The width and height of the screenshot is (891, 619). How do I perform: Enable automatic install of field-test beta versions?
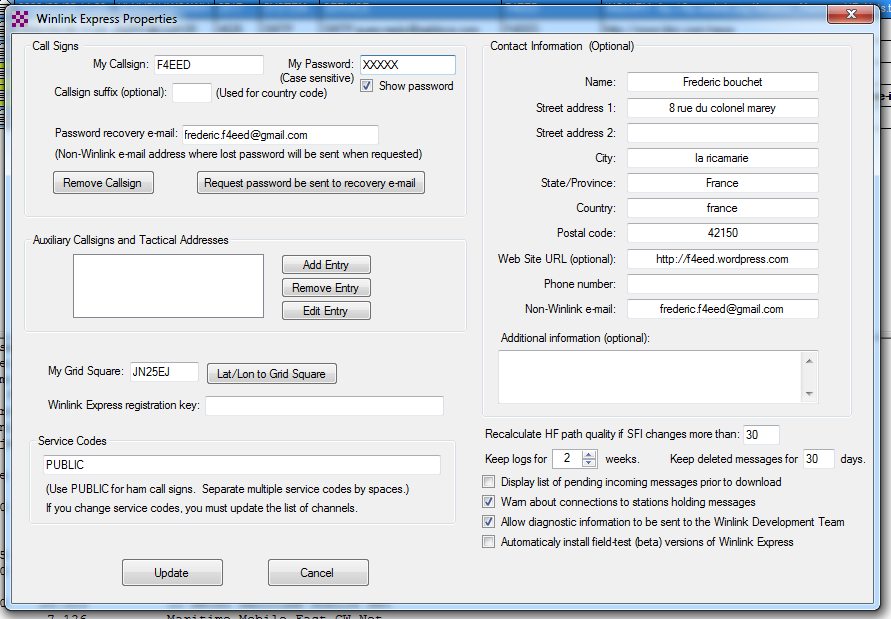pyautogui.click(x=488, y=542)
